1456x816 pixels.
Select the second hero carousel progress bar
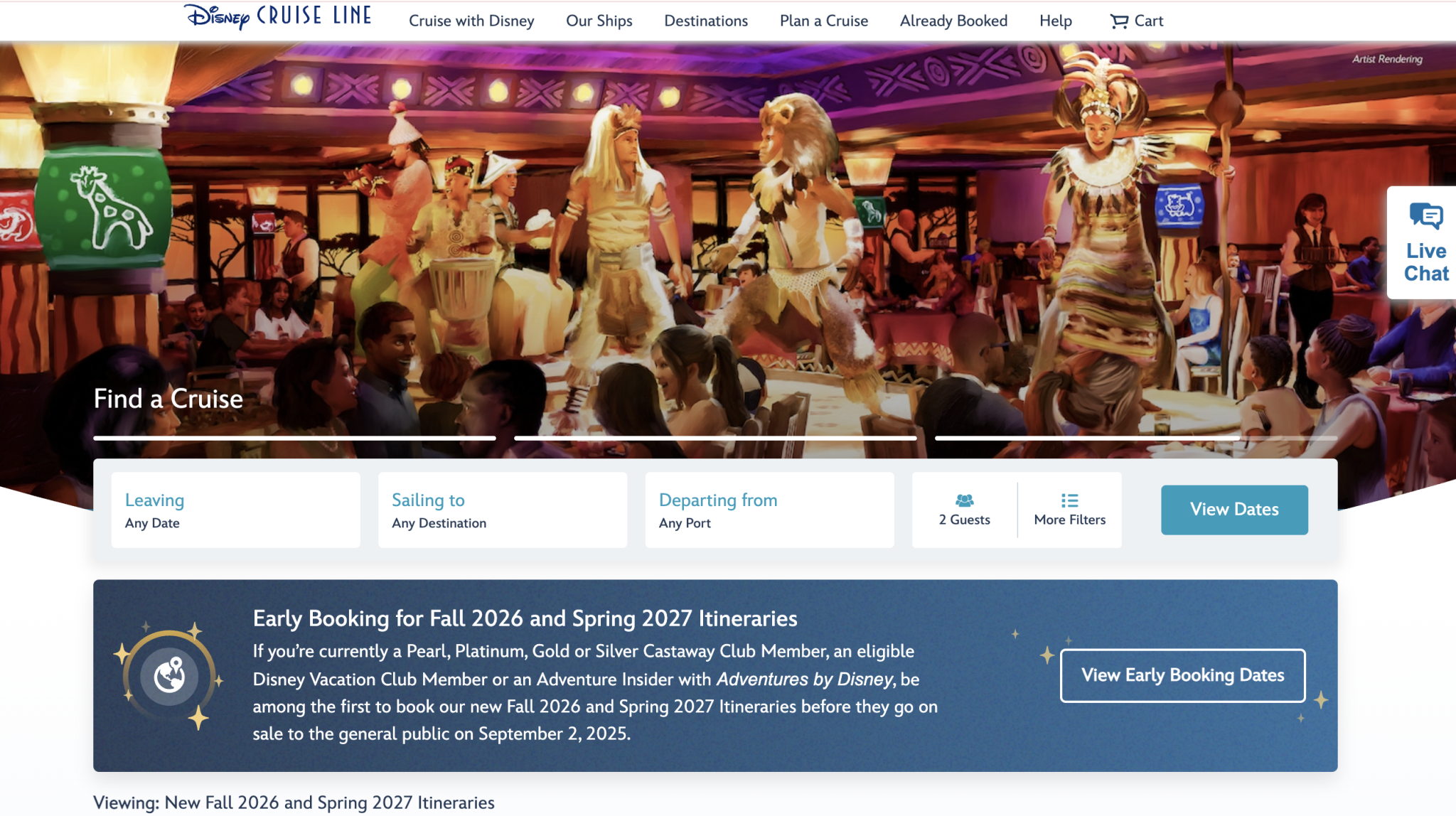(715, 438)
